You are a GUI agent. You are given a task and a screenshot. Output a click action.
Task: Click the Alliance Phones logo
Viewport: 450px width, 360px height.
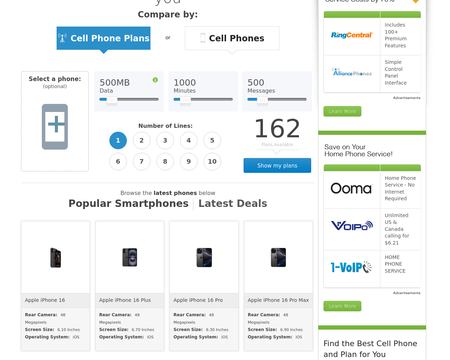pyautogui.click(x=352, y=72)
